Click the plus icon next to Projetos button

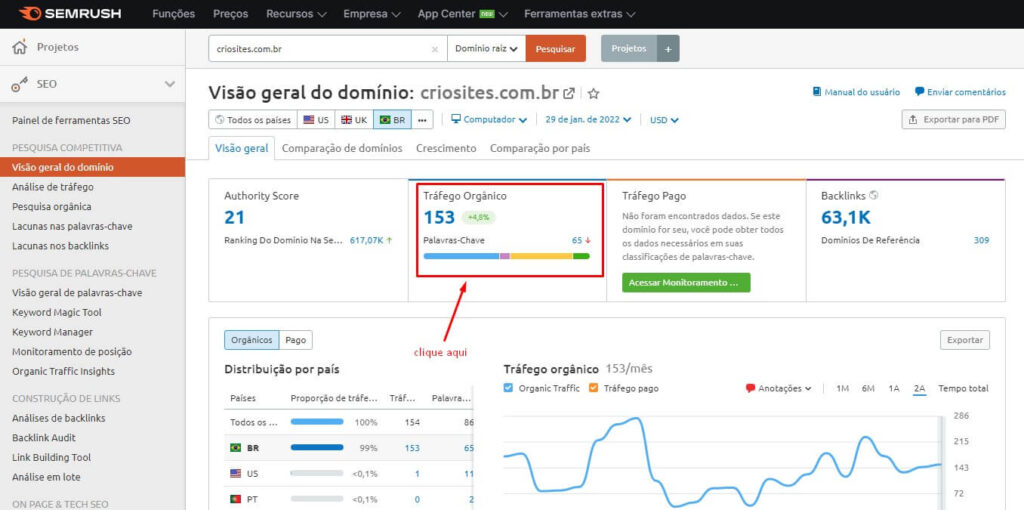[x=668, y=49]
